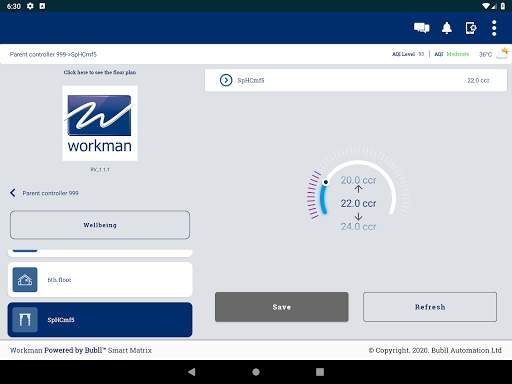
Task: Open notifications bell
Action: click(447, 28)
